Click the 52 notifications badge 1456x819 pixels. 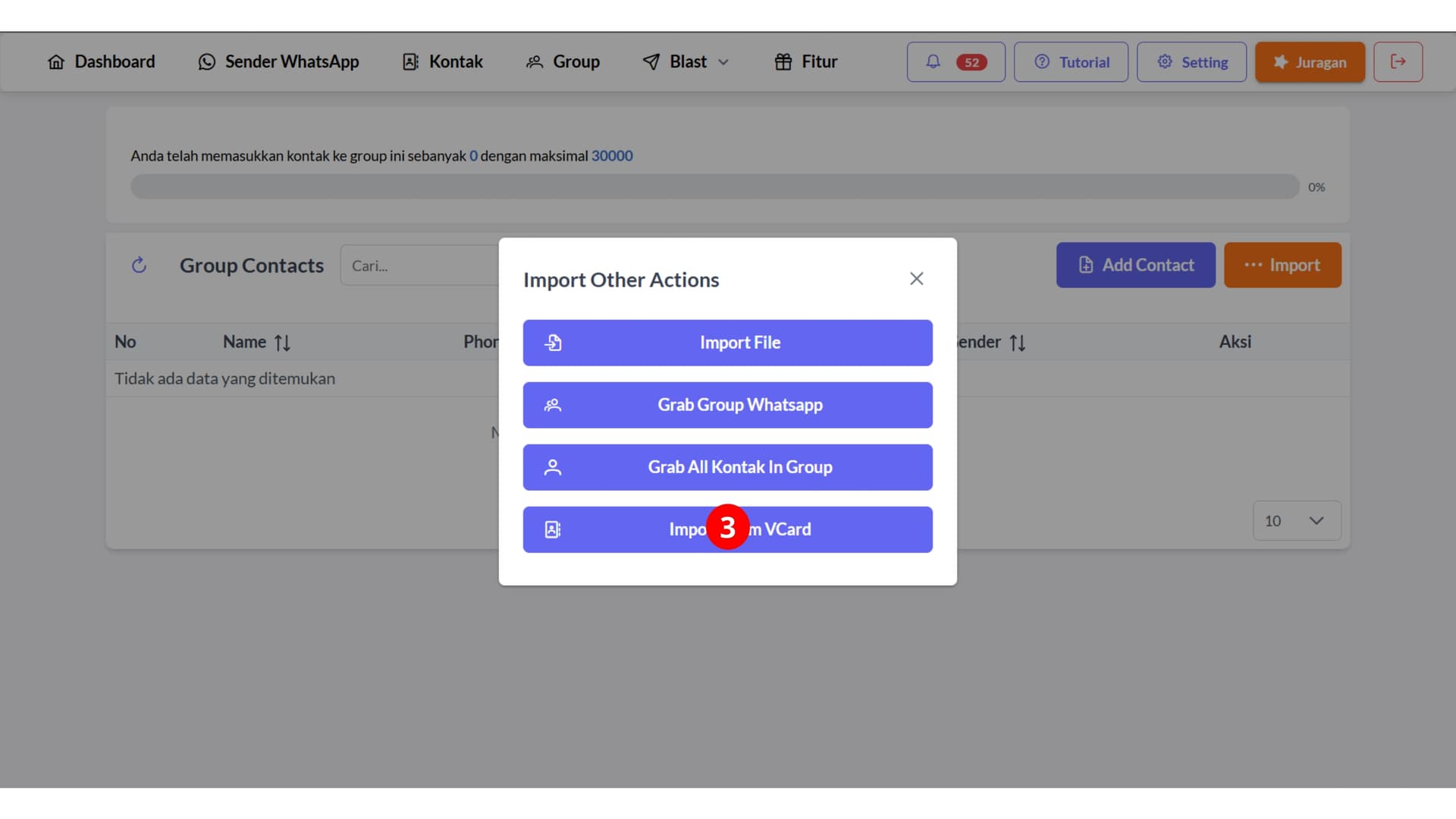click(x=971, y=62)
